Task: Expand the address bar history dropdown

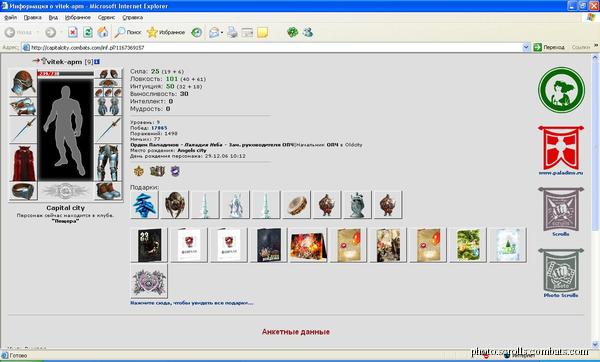Action: [x=526, y=47]
